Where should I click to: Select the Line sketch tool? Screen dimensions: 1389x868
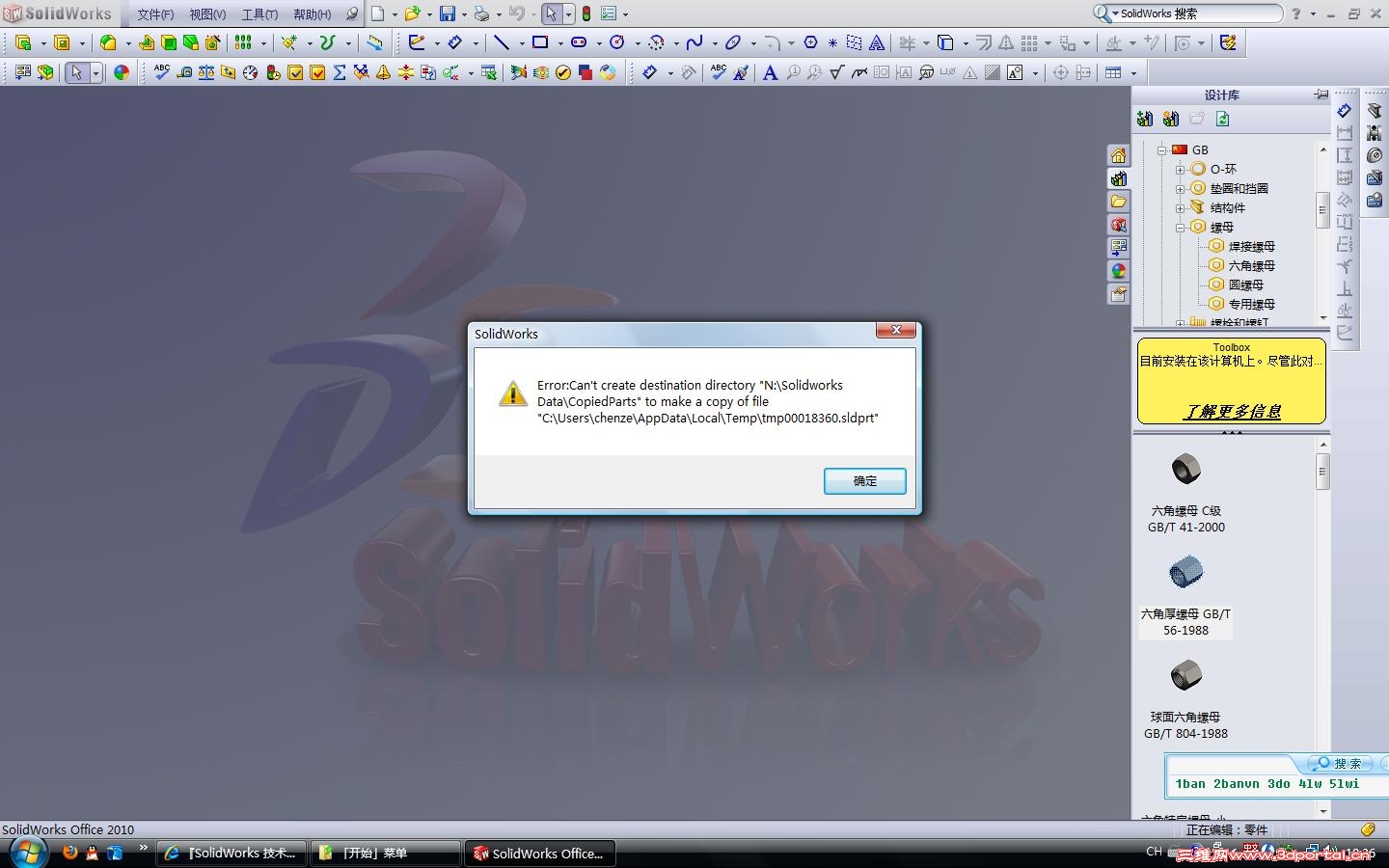point(502,42)
